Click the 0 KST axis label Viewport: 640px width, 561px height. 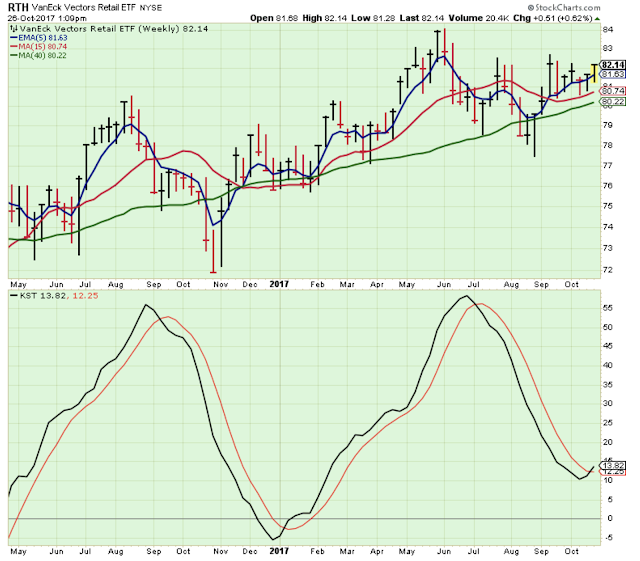(610, 519)
